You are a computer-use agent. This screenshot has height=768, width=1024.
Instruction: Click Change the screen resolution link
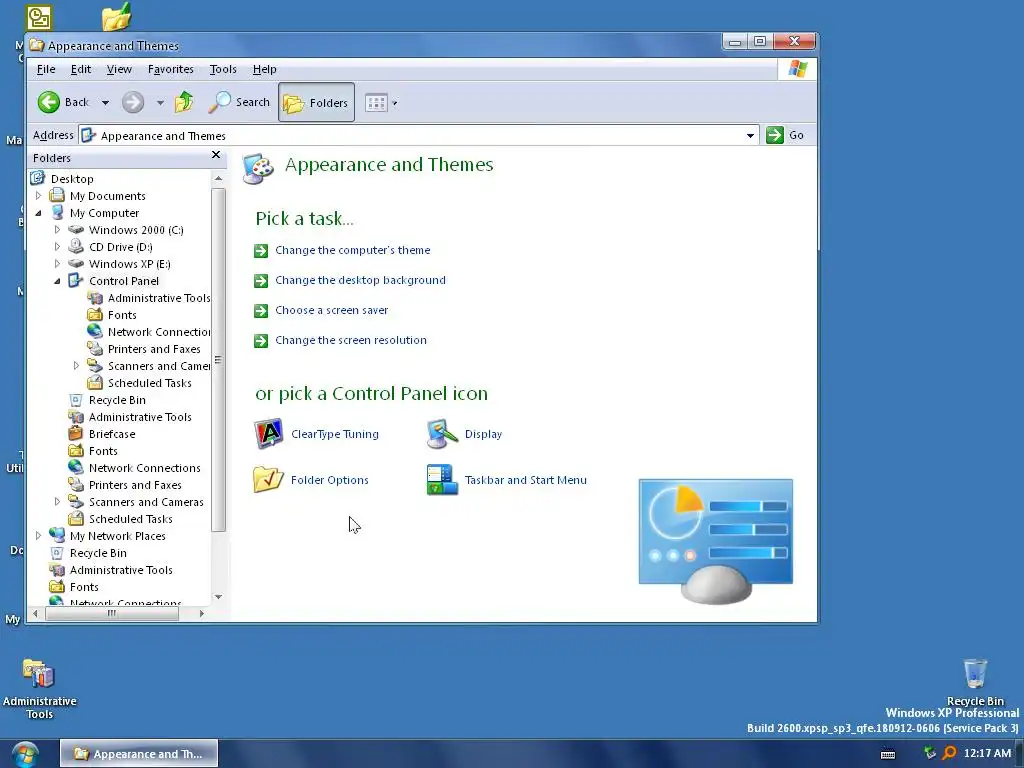pyautogui.click(x=351, y=340)
